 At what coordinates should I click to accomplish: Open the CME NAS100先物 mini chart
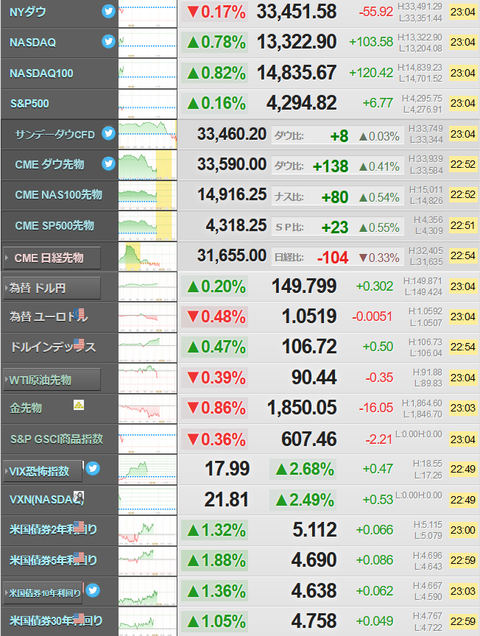click(148, 195)
